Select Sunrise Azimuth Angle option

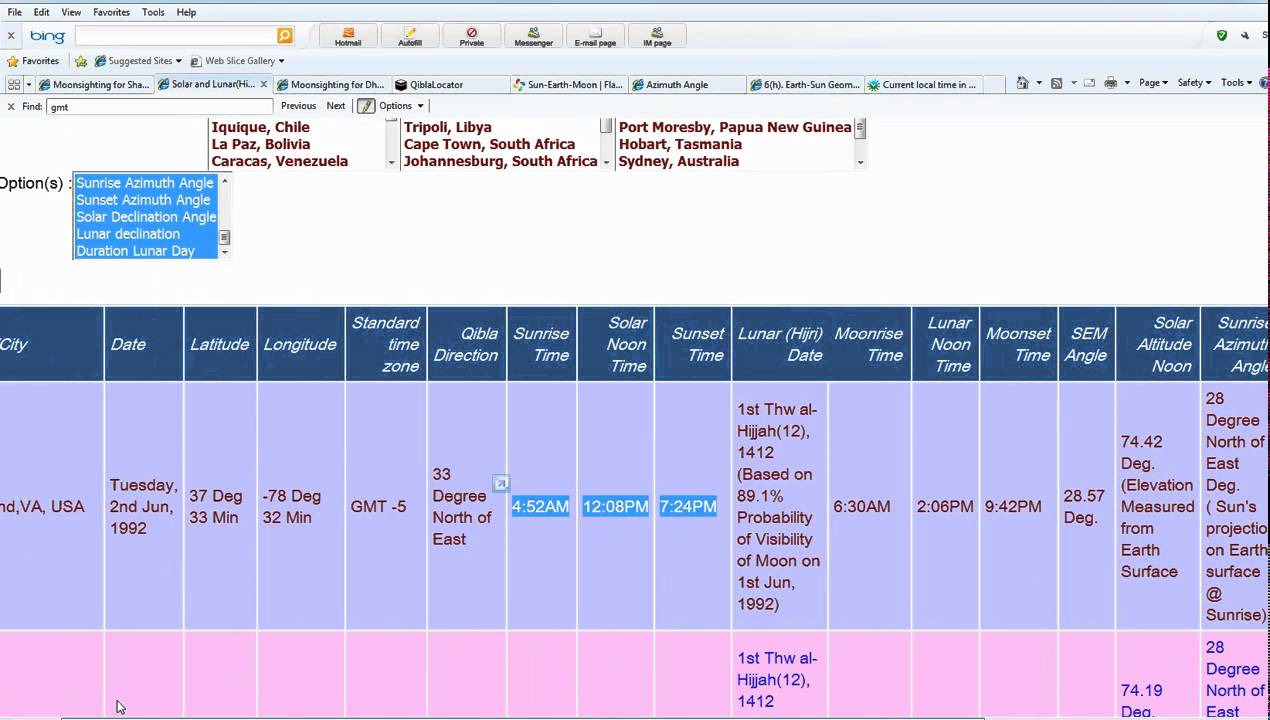145,183
